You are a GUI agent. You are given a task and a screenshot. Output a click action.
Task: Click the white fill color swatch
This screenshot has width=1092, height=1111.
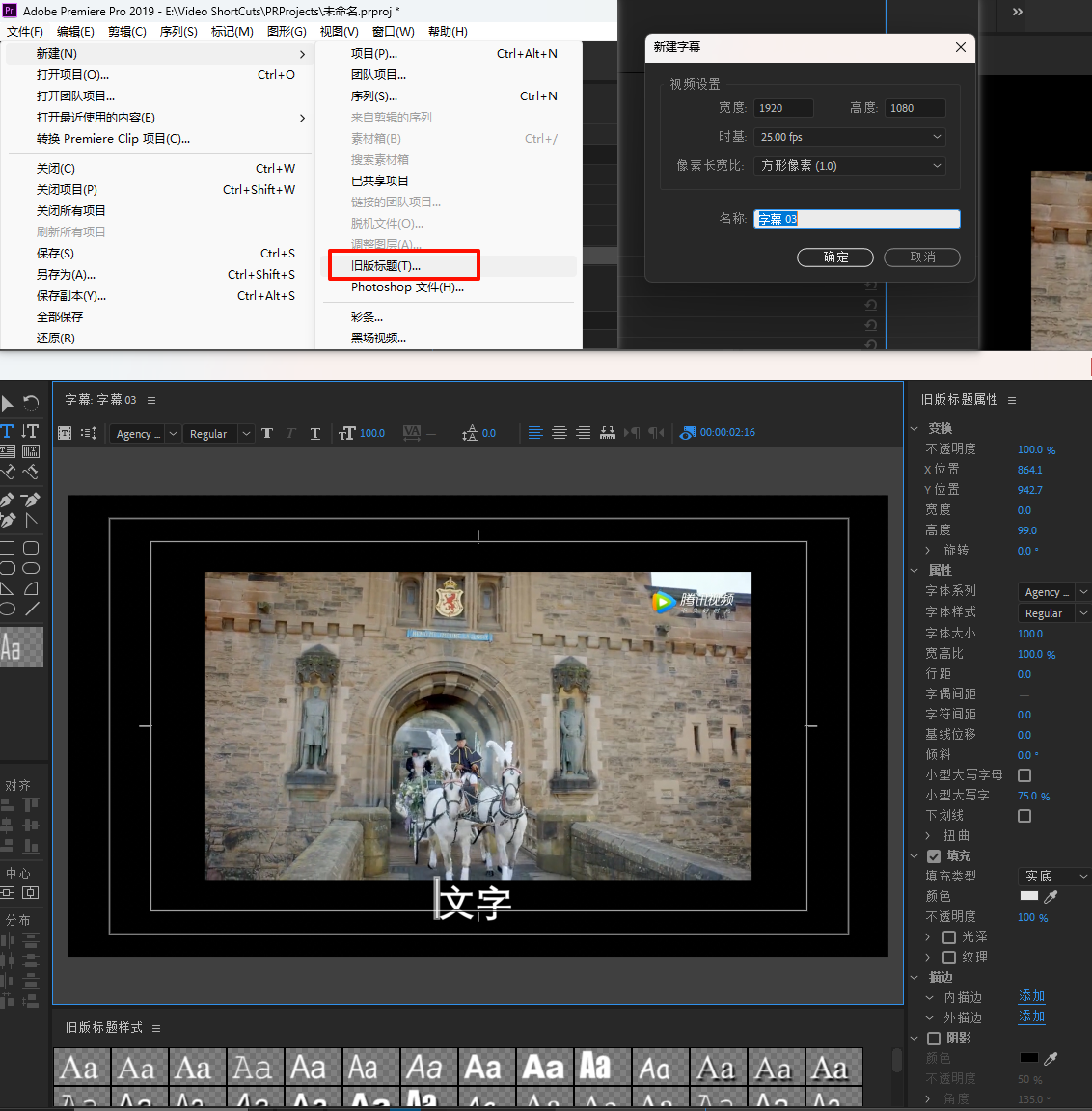1029,896
